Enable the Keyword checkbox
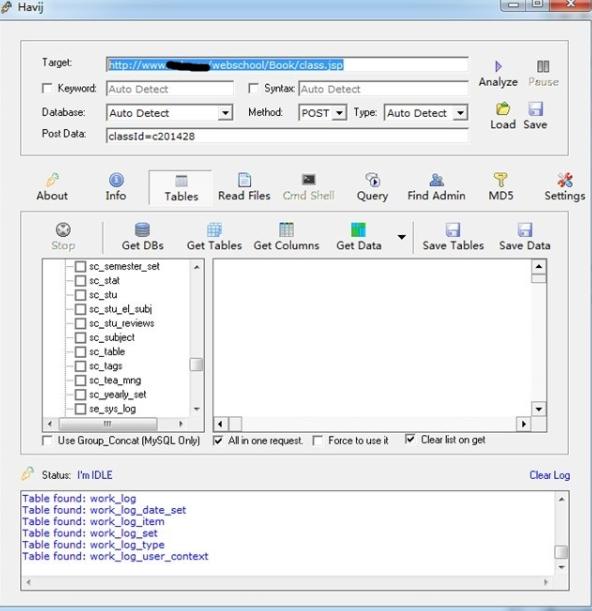This screenshot has width=592, height=611. click(x=47, y=88)
